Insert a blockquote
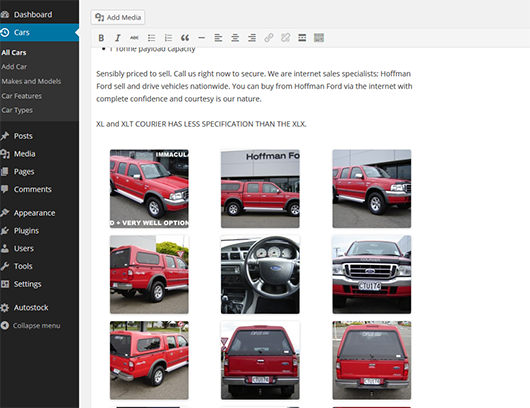 [185, 38]
